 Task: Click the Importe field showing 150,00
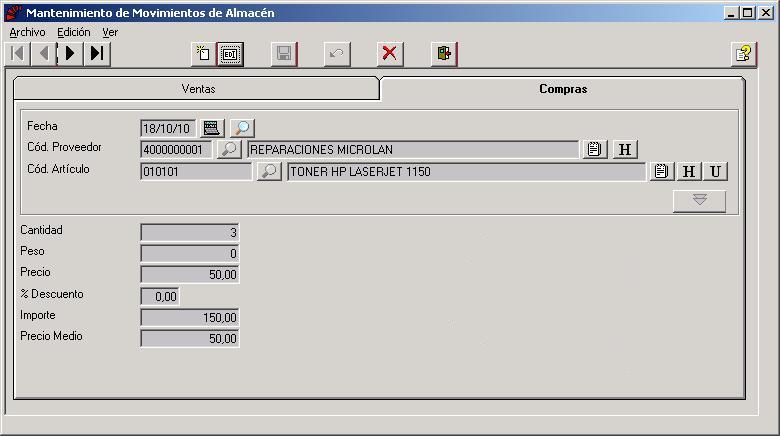click(190, 318)
